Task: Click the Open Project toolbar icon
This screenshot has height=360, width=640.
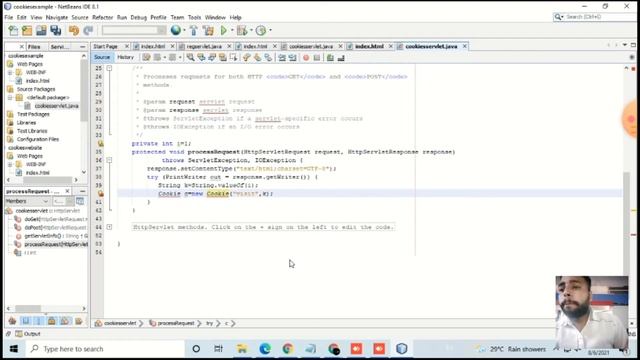Action: point(41,30)
